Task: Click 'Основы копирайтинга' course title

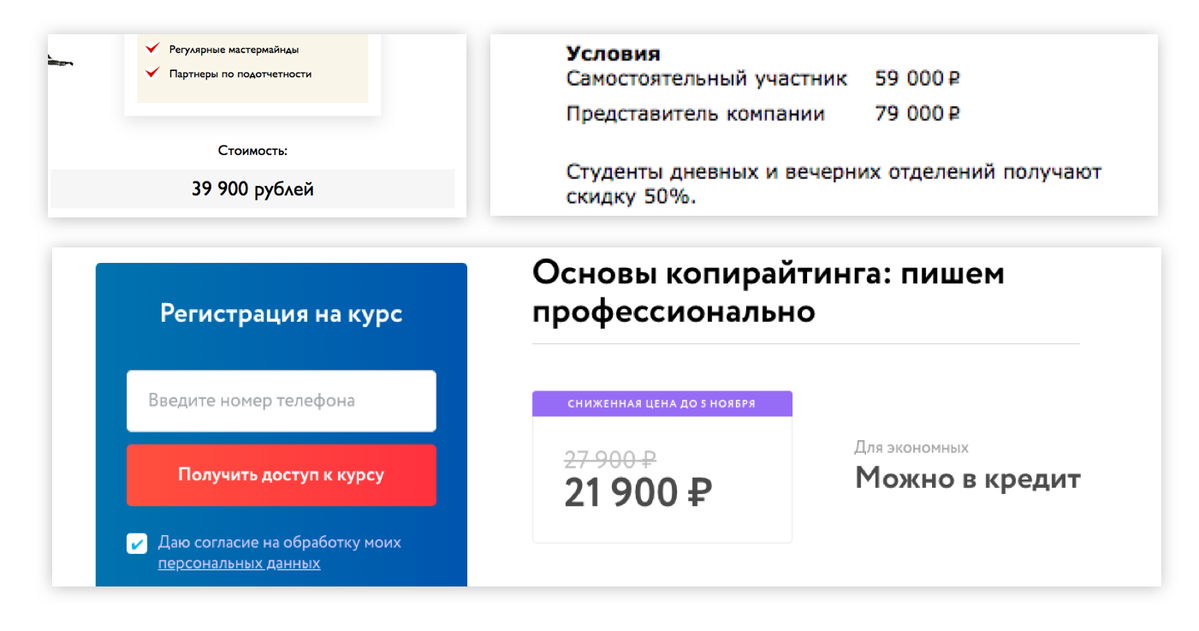Action: tap(768, 292)
